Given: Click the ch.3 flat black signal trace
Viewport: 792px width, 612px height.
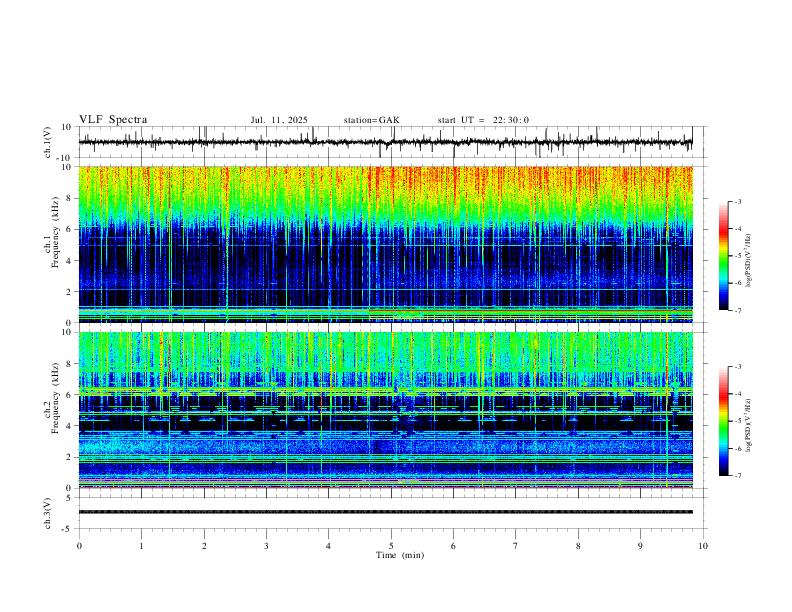Looking at the screenshot, I should [385, 512].
